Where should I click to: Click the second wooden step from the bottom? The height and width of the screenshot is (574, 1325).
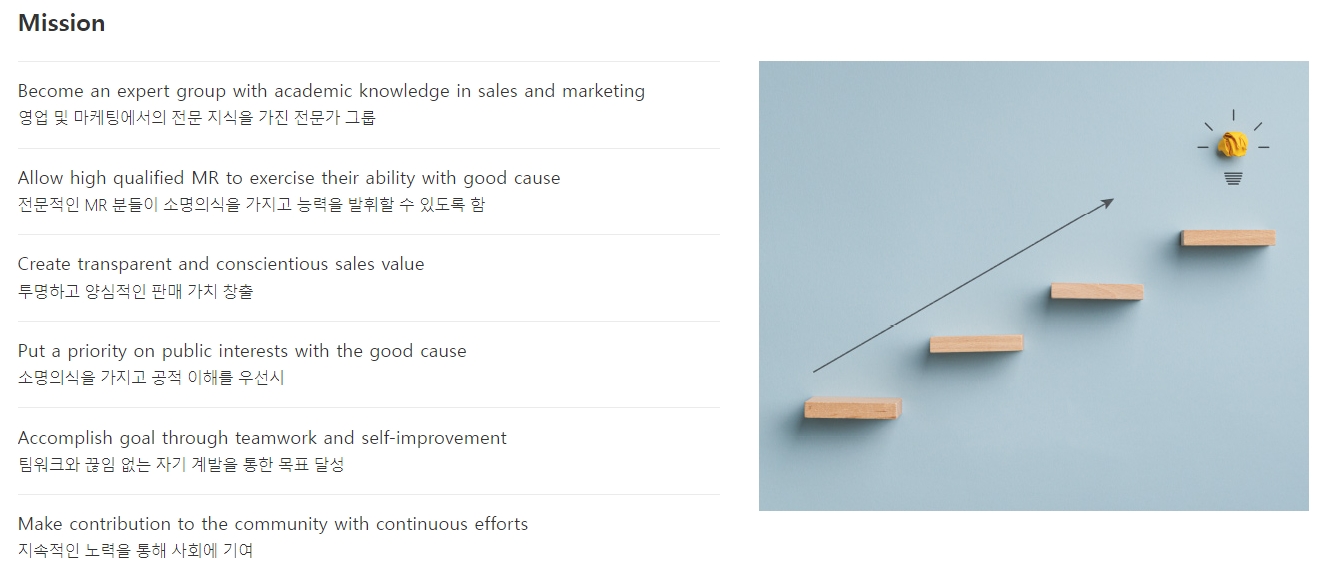coord(976,343)
